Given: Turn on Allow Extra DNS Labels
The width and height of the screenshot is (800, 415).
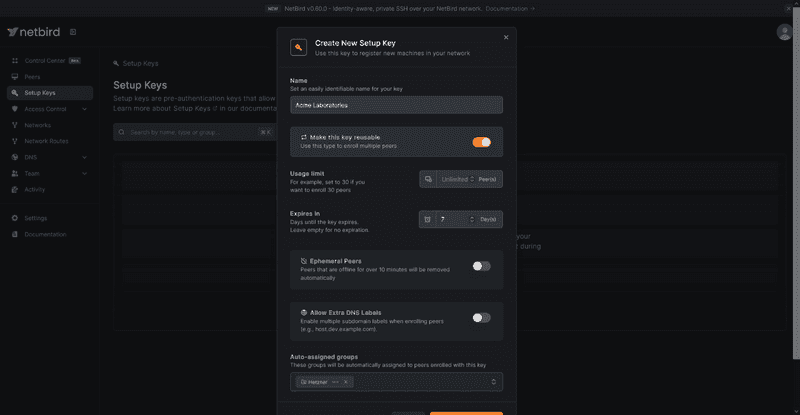Looking at the screenshot, I should point(481,317).
